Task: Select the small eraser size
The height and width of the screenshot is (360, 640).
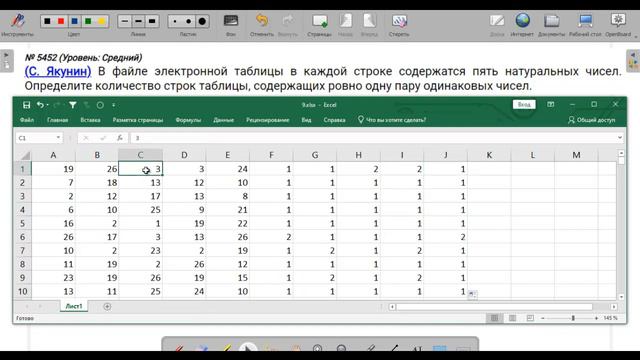Action: point(175,21)
